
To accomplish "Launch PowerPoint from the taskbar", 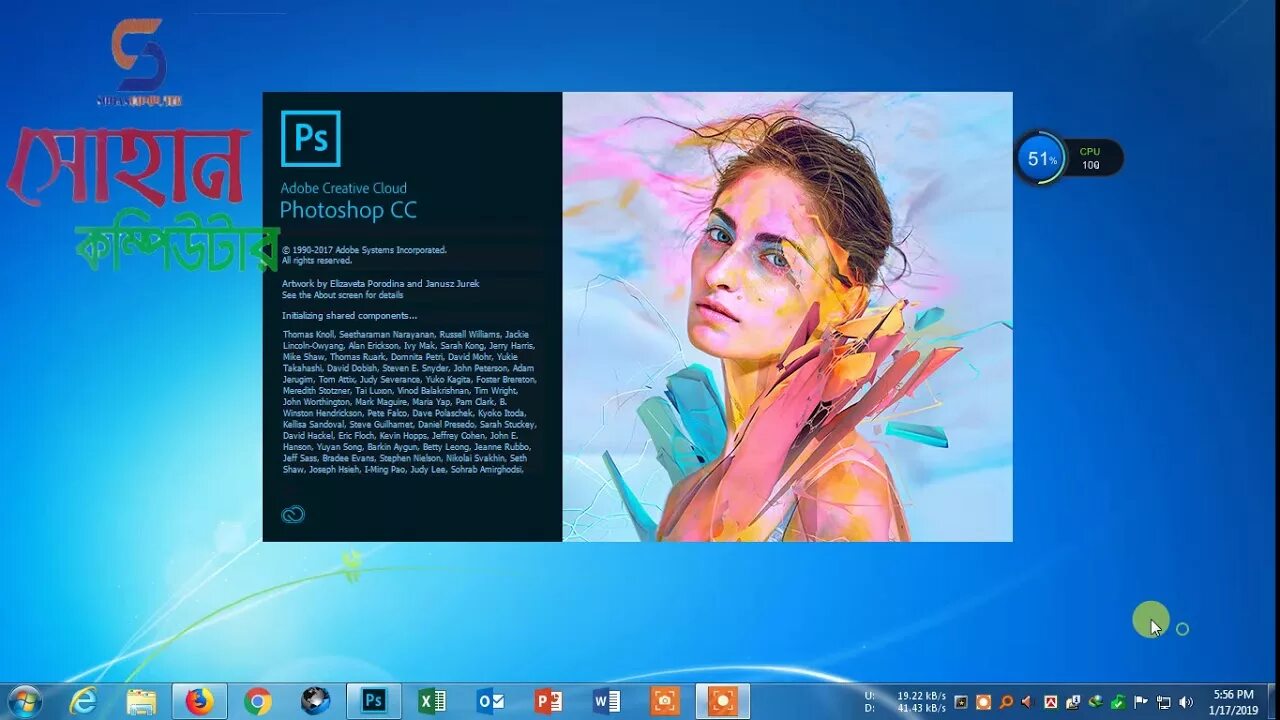I will (x=548, y=701).
